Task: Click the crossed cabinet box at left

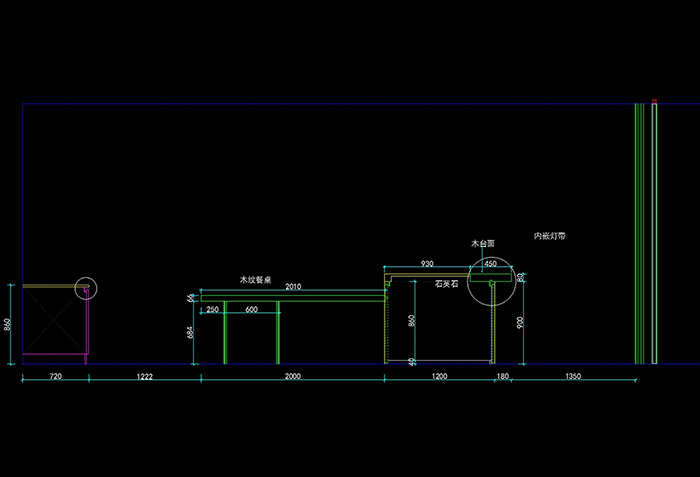Action: (x=52, y=320)
